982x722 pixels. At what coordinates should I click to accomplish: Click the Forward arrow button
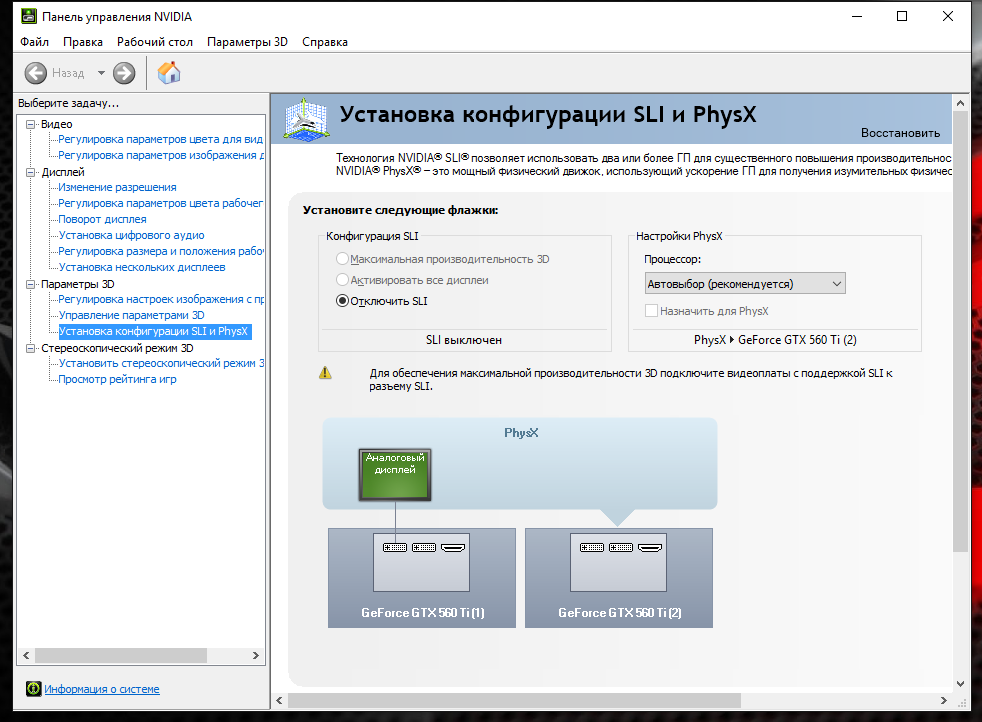click(x=124, y=73)
